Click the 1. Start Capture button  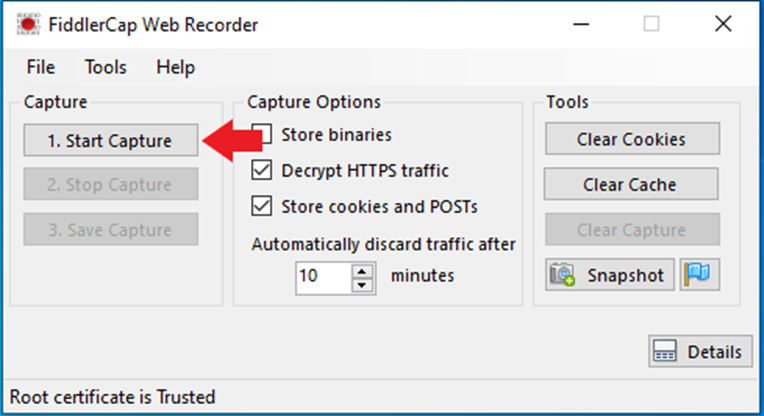coord(111,140)
